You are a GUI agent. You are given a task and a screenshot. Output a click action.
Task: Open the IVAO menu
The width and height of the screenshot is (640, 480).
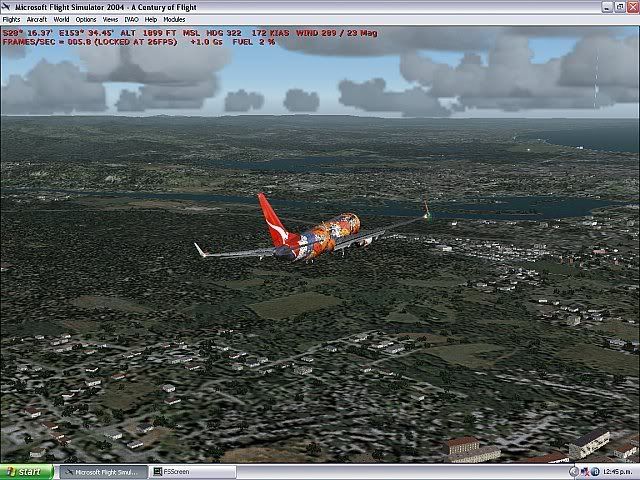(x=131, y=19)
